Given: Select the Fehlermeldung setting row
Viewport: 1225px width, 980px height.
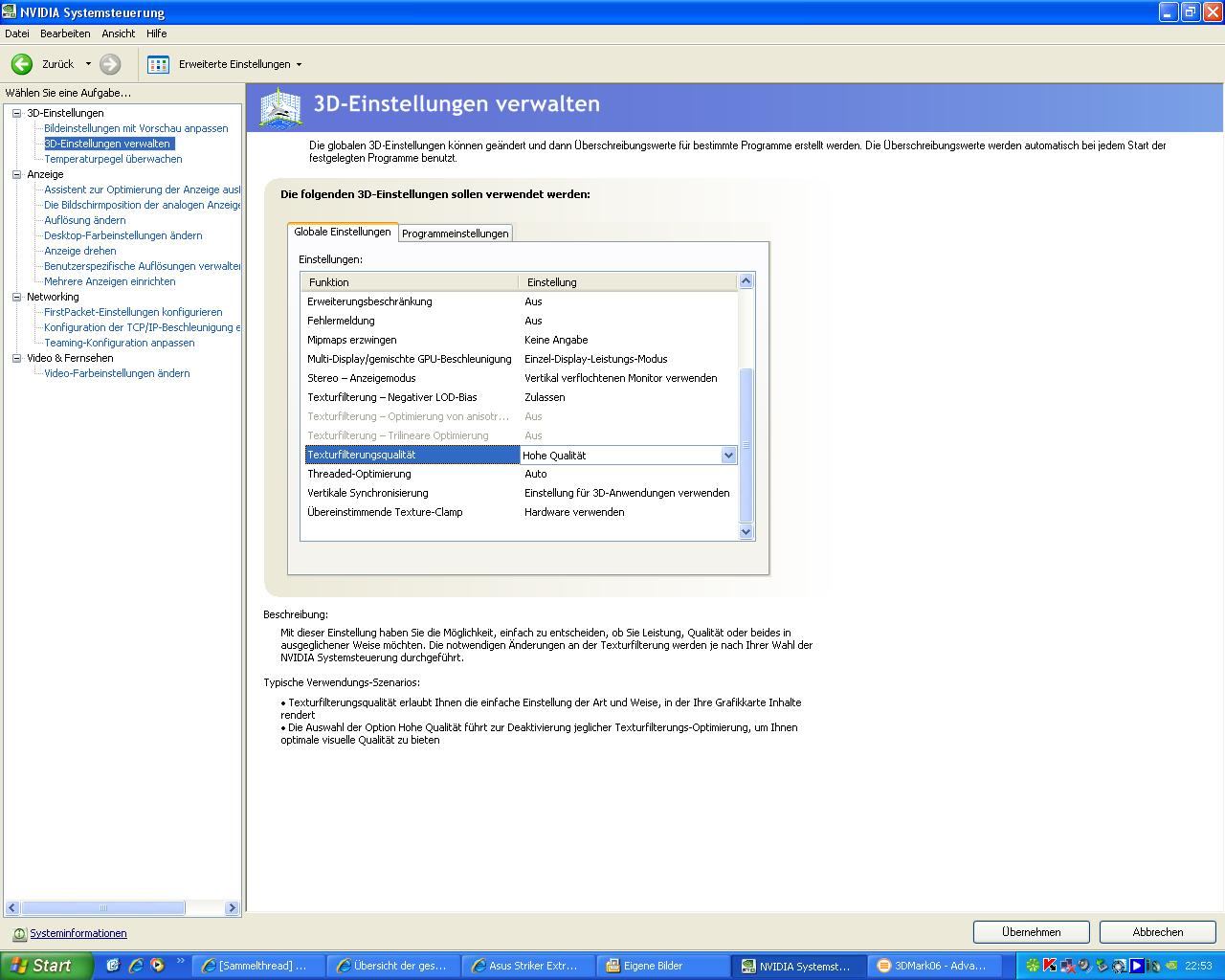Looking at the screenshot, I should coord(520,321).
